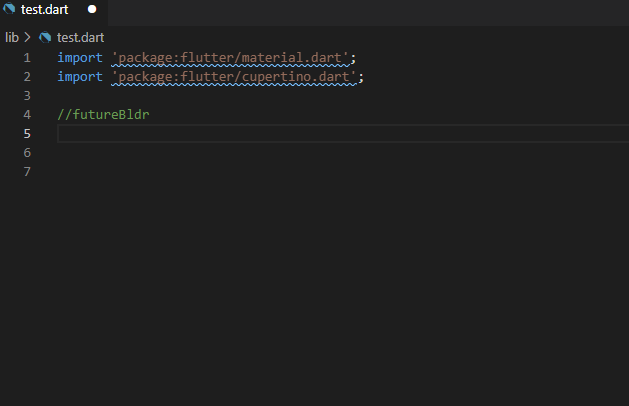Click the import keyword on line 1
The height and width of the screenshot is (406, 629).
pyautogui.click(x=80, y=58)
